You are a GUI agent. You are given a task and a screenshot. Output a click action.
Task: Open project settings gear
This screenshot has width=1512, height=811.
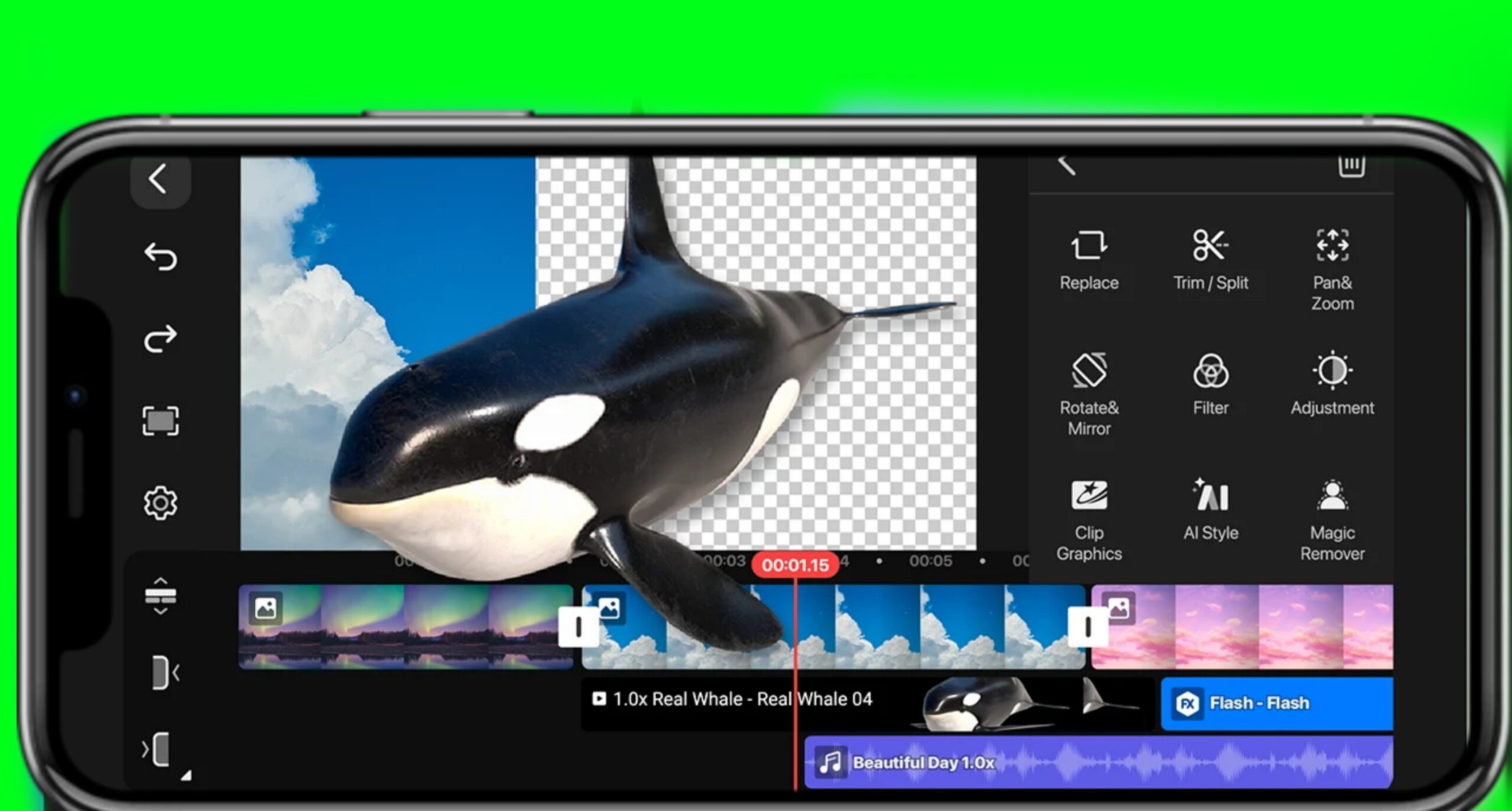coord(160,503)
